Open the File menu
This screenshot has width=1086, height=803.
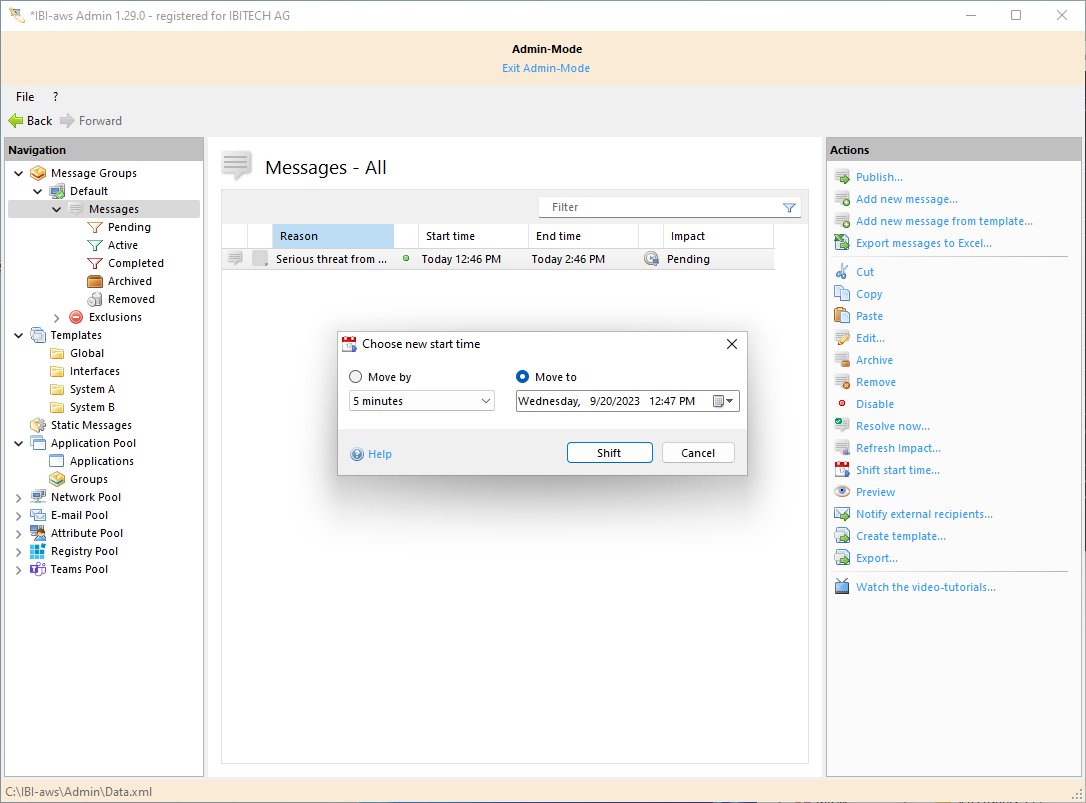pos(25,97)
